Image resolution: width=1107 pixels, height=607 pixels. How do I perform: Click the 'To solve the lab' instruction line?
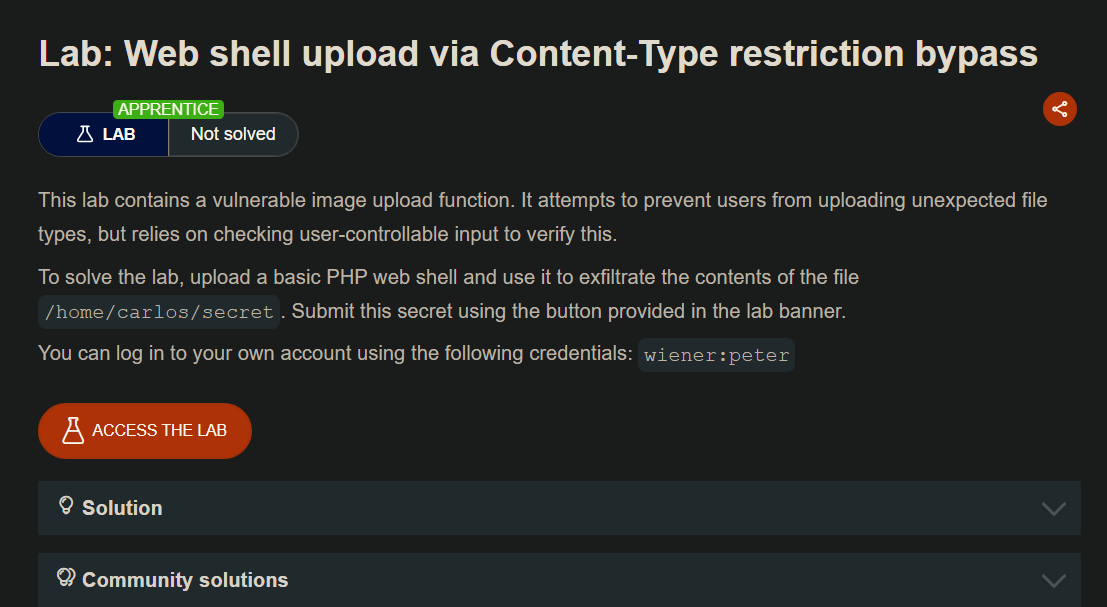tap(448, 277)
